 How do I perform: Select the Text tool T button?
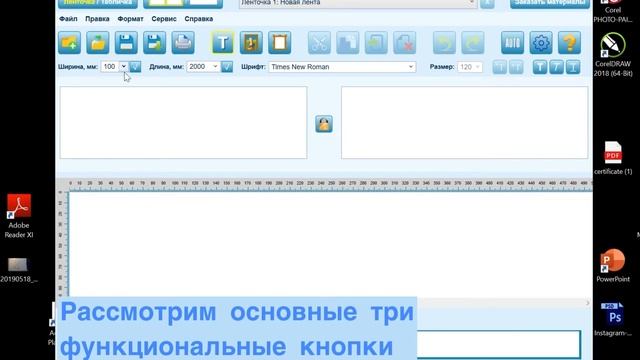[x=223, y=42]
